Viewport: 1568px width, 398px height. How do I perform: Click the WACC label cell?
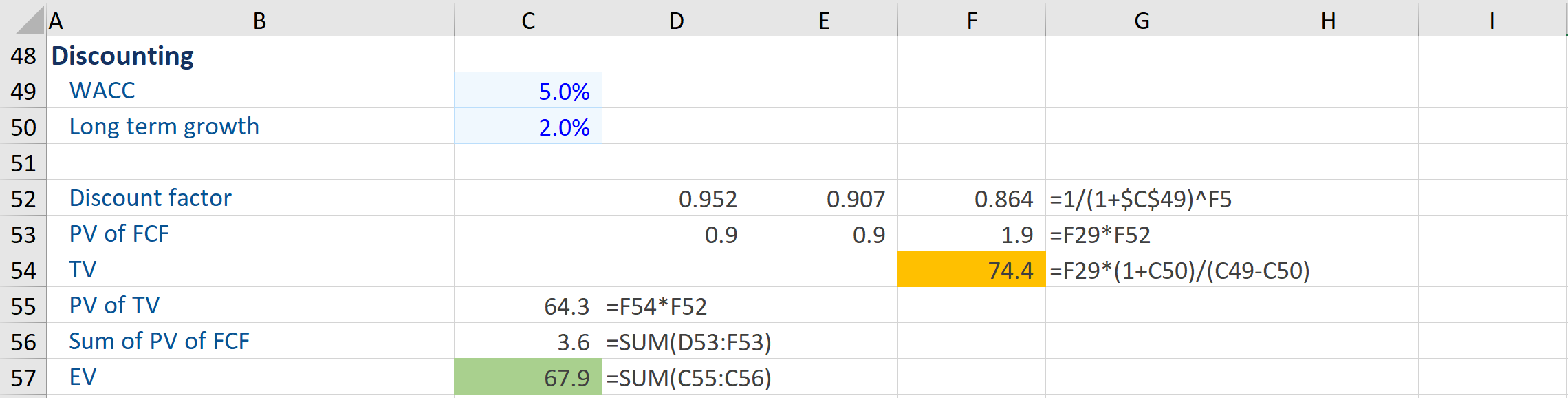coord(259,90)
